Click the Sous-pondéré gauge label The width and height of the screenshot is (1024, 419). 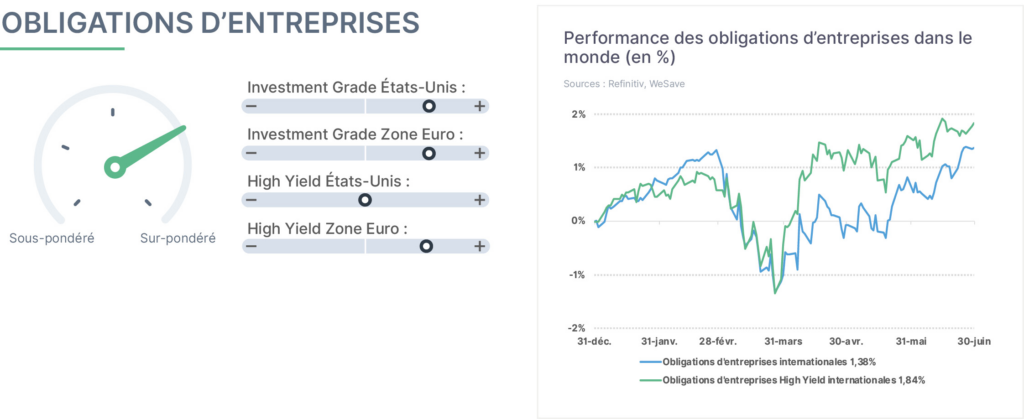[x=52, y=238]
